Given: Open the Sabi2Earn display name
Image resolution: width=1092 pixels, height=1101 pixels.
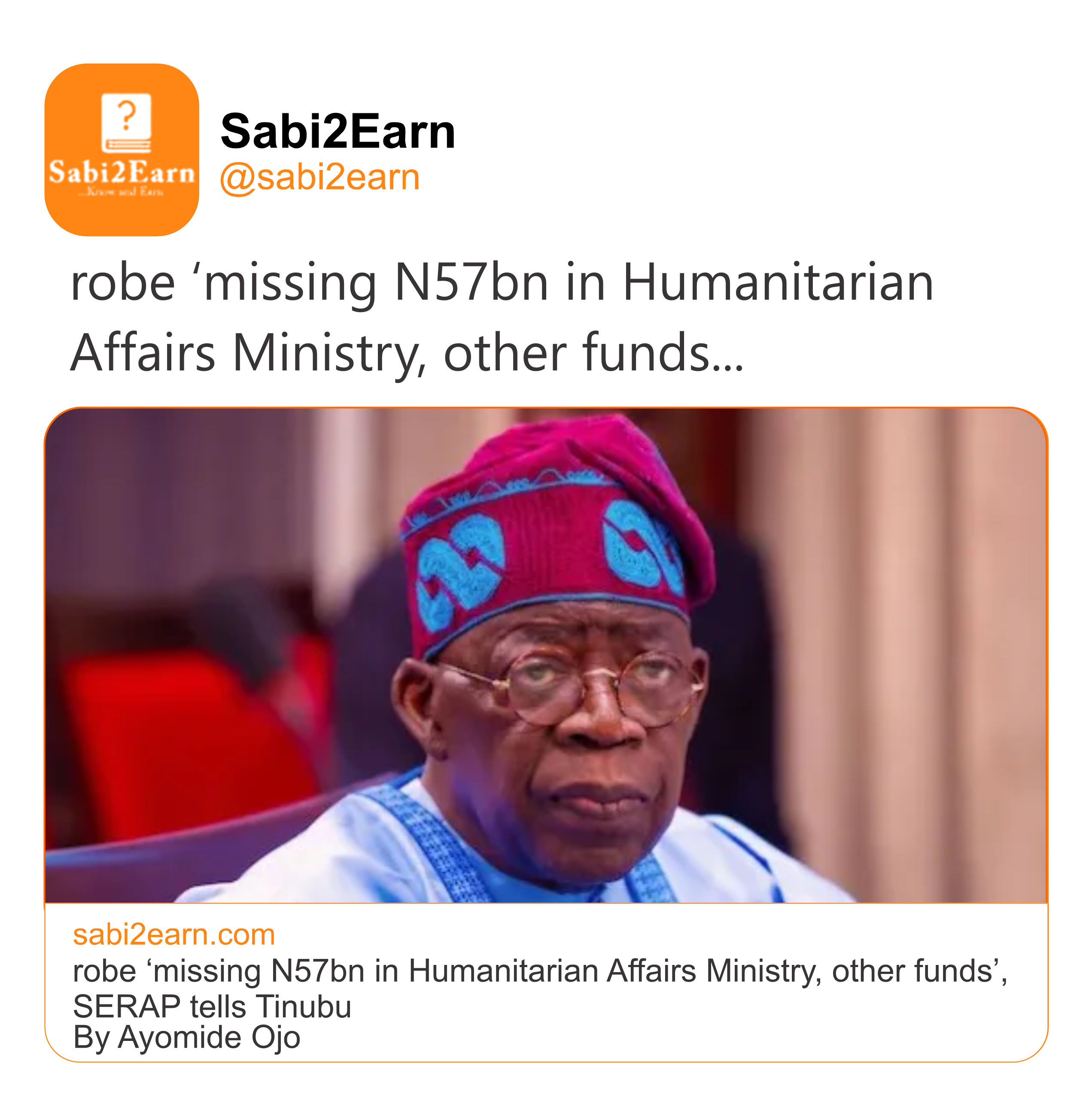Looking at the screenshot, I should tap(338, 132).
